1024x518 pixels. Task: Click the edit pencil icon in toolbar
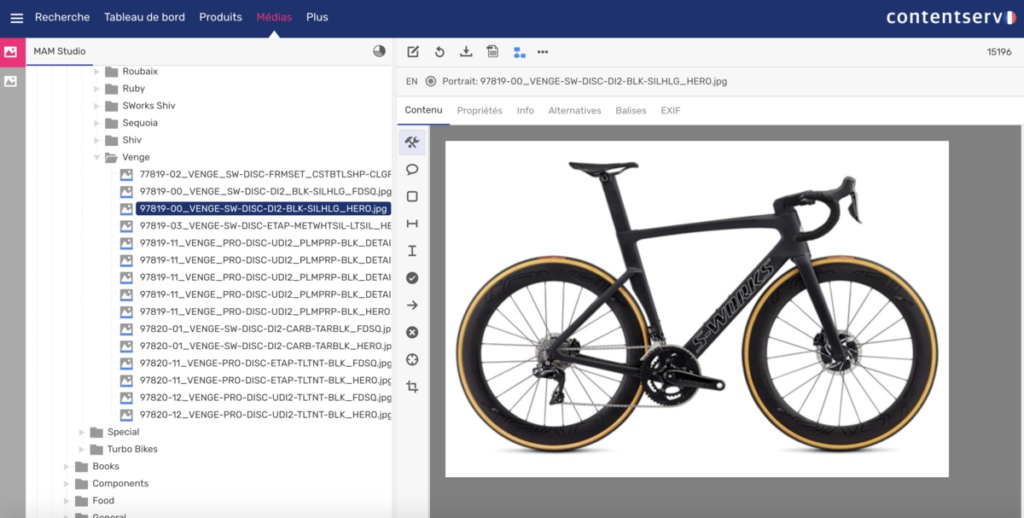tap(413, 52)
